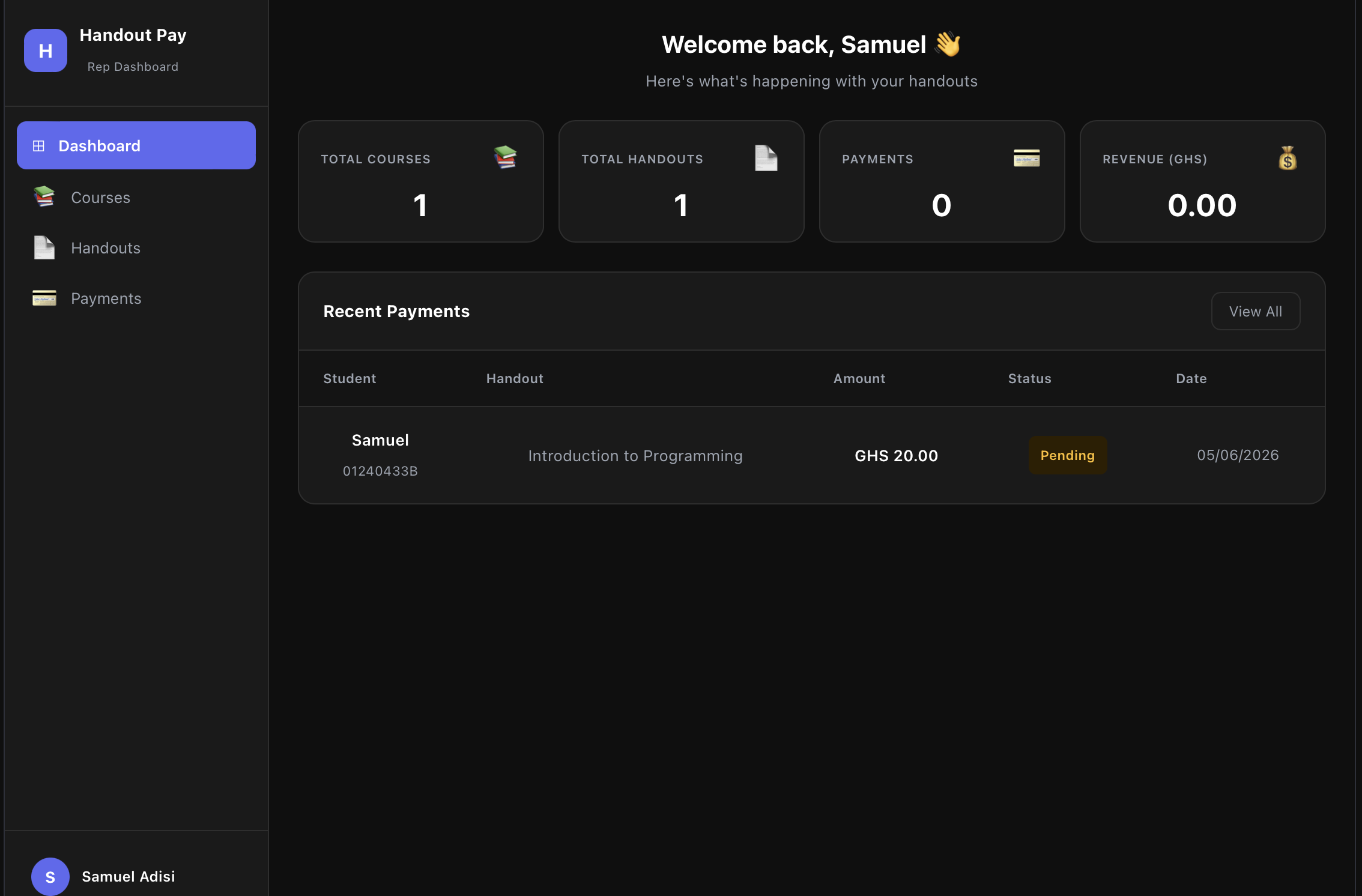The height and width of the screenshot is (896, 1362).
Task: Click the Revenue value '0.00'
Action: [1202, 205]
